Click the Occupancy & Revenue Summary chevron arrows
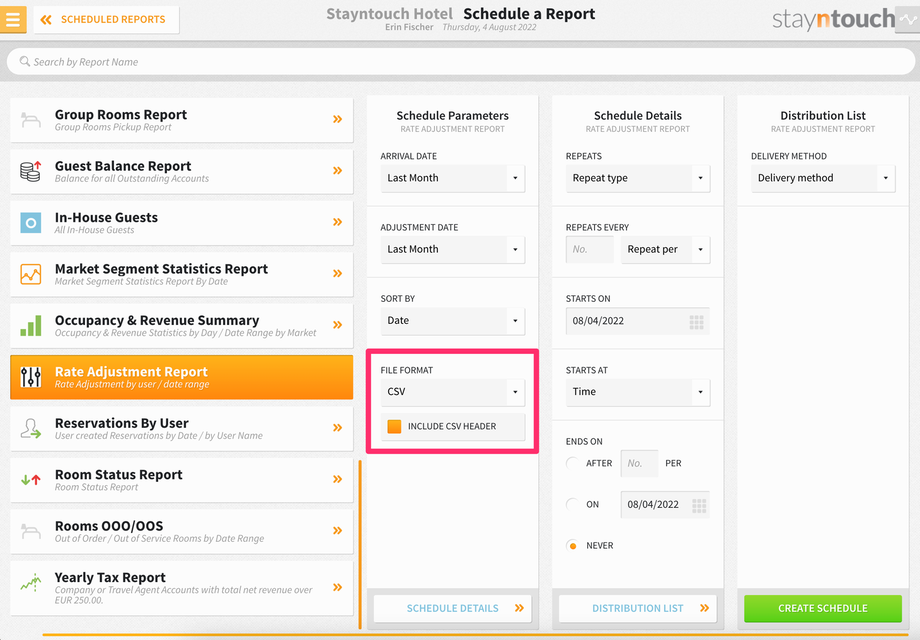 [x=337, y=325]
